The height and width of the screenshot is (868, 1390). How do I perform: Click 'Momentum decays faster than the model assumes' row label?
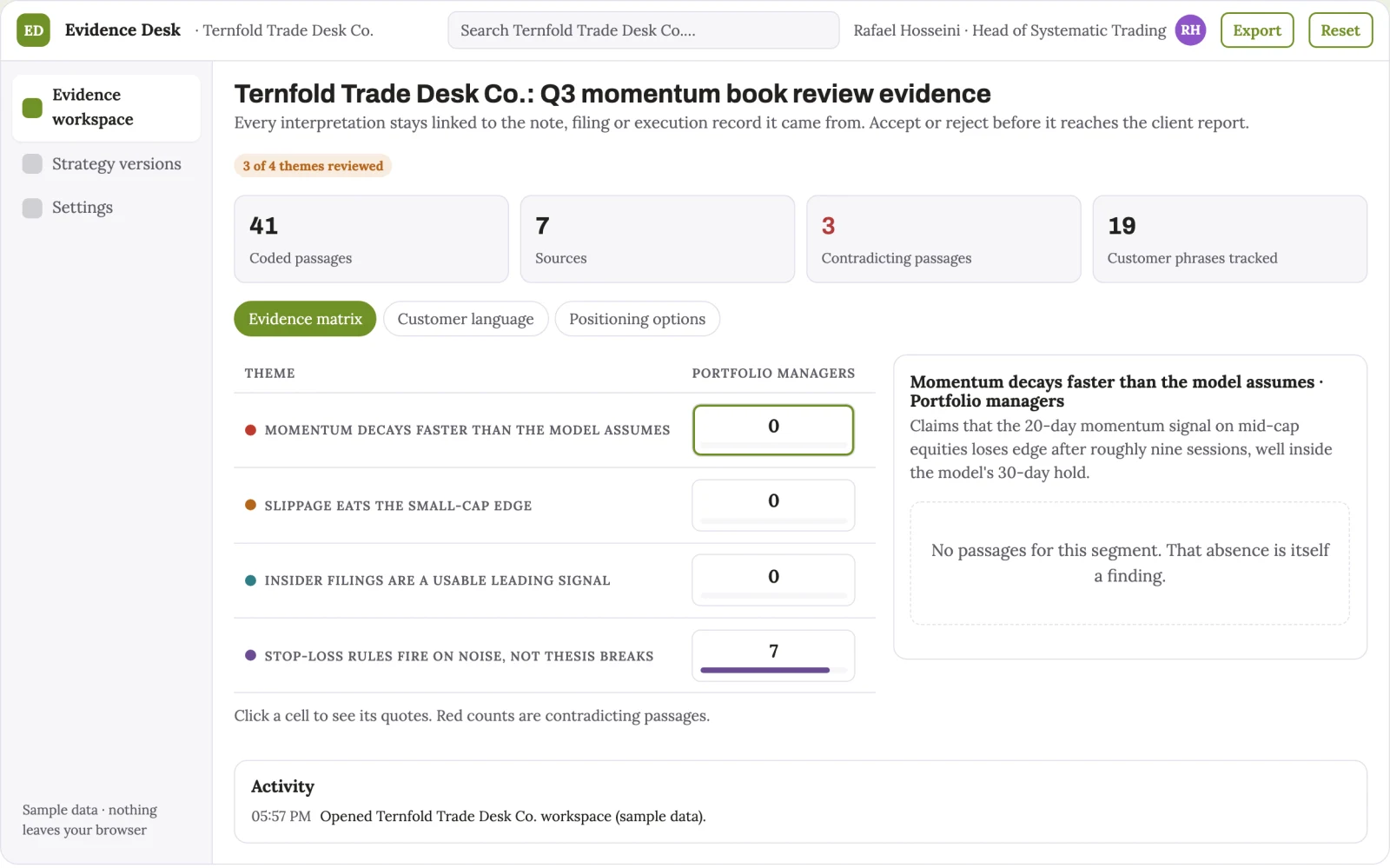pyautogui.click(x=467, y=430)
